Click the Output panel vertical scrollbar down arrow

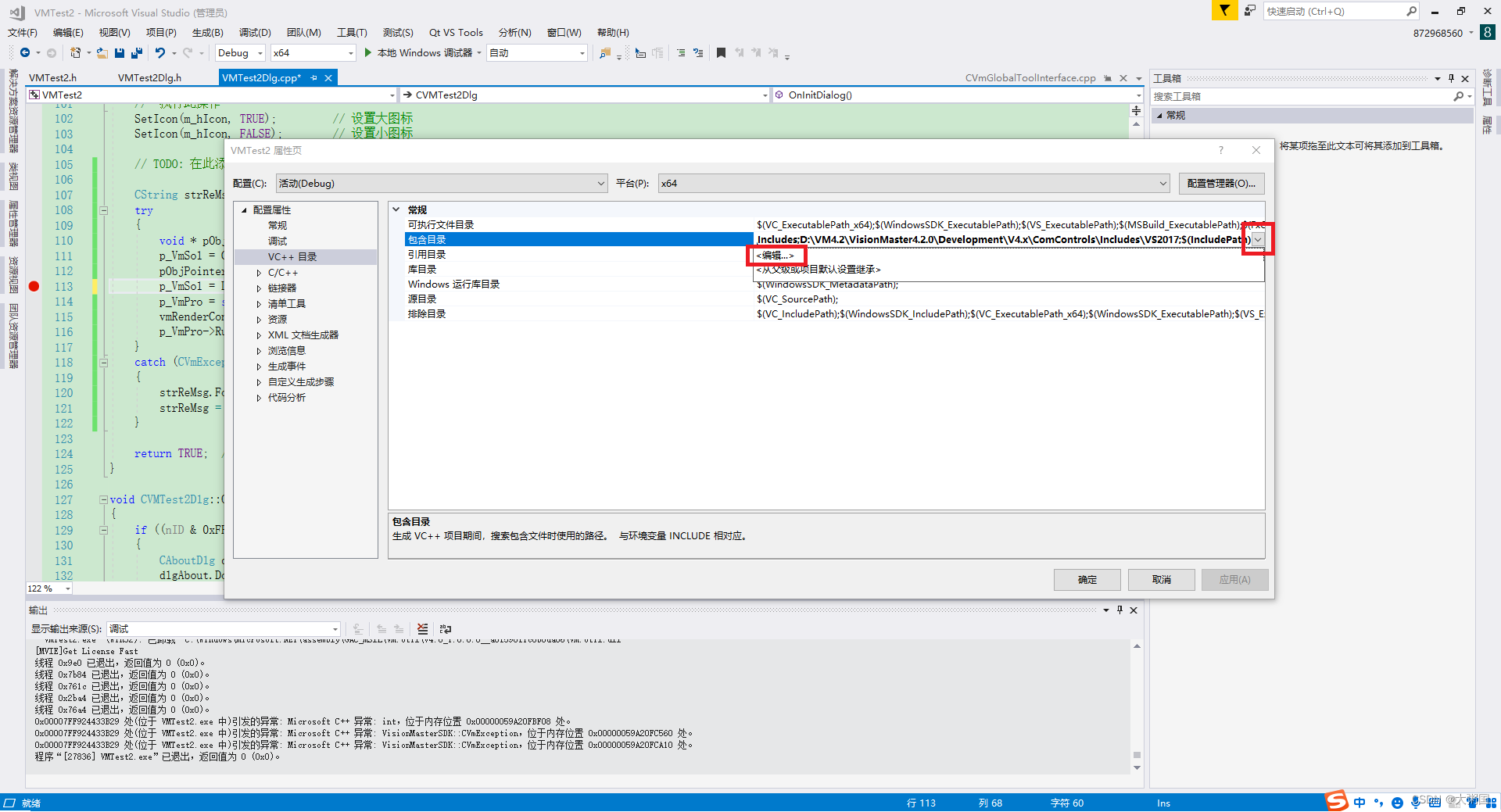pyautogui.click(x=1137, y=768)
